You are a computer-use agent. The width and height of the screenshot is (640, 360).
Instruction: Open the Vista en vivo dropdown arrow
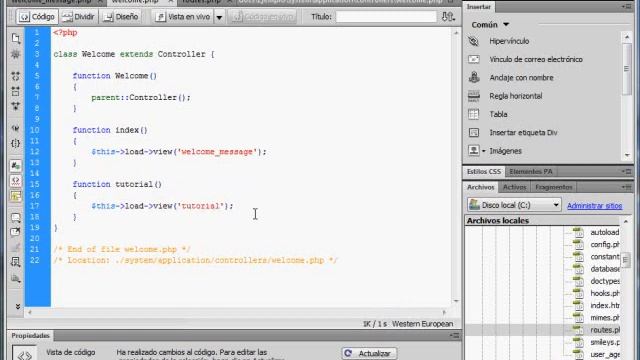click(219, 17)
